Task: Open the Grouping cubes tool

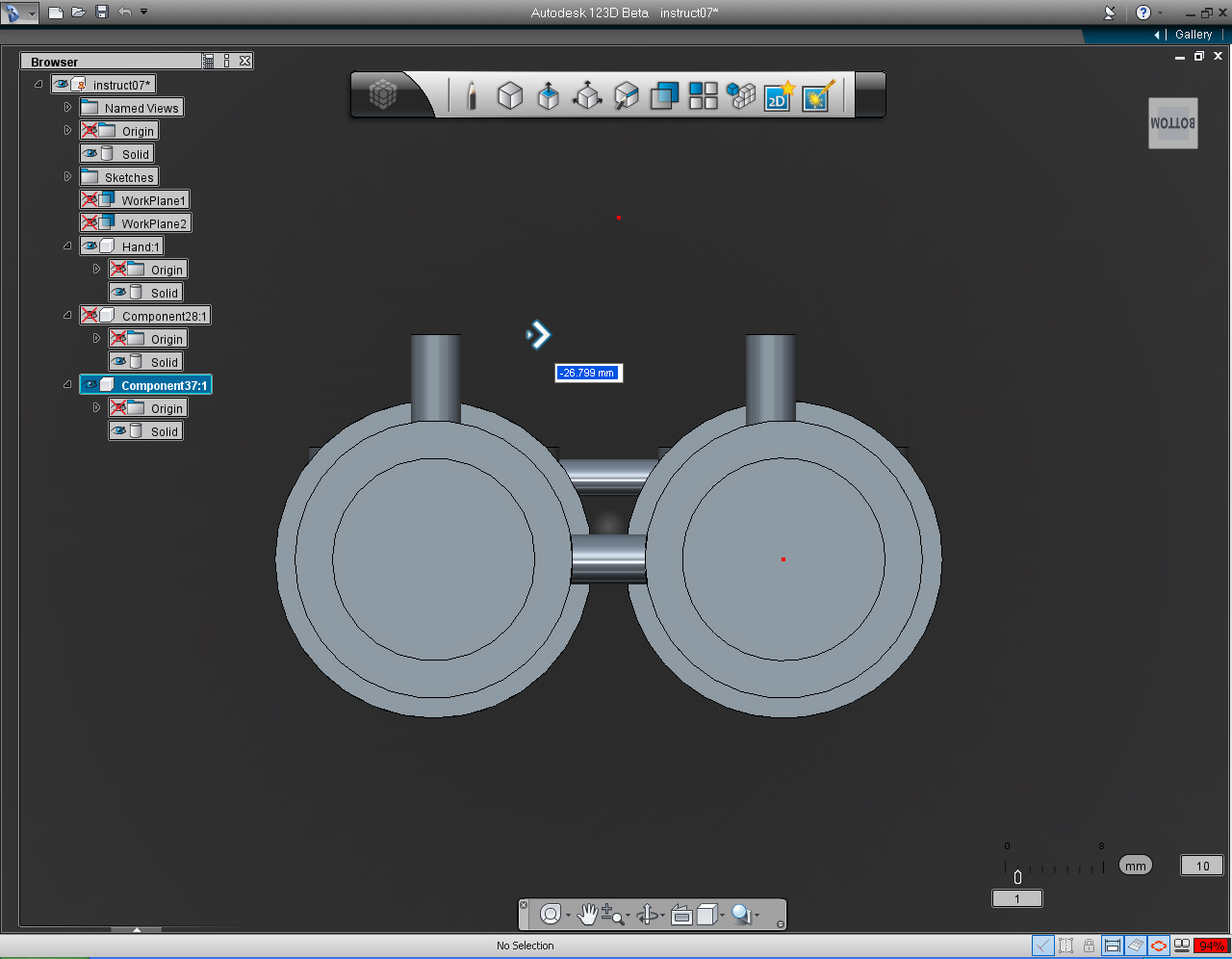Action: [741, 95]
